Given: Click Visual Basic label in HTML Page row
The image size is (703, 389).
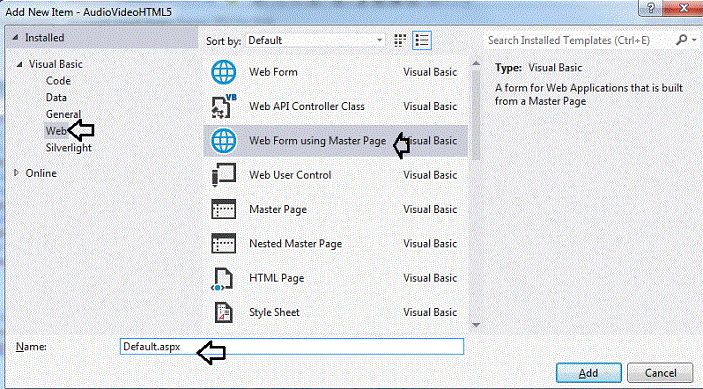Looking at the screenshot, I should (430, 278).
